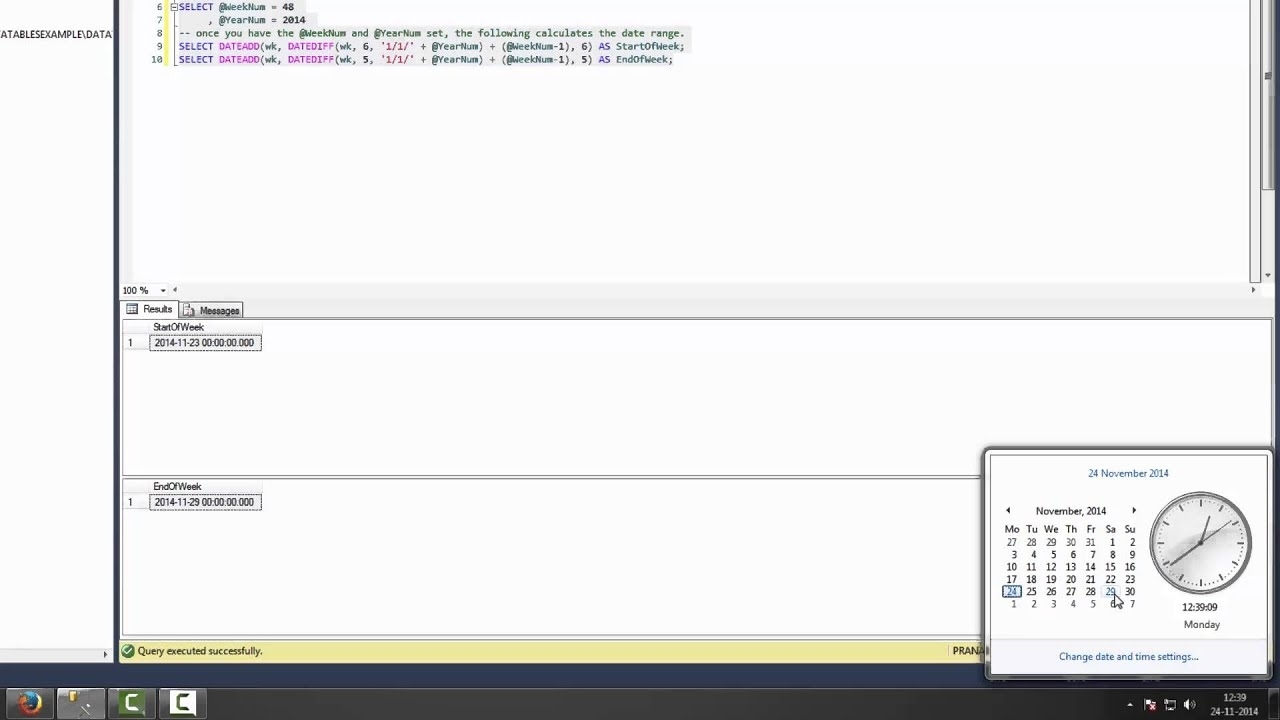Select the 2014-11-29 00:00:00.000 cell
This screenshot has height=720, width=1280.
pyautogui.click(x=205, y=502)
